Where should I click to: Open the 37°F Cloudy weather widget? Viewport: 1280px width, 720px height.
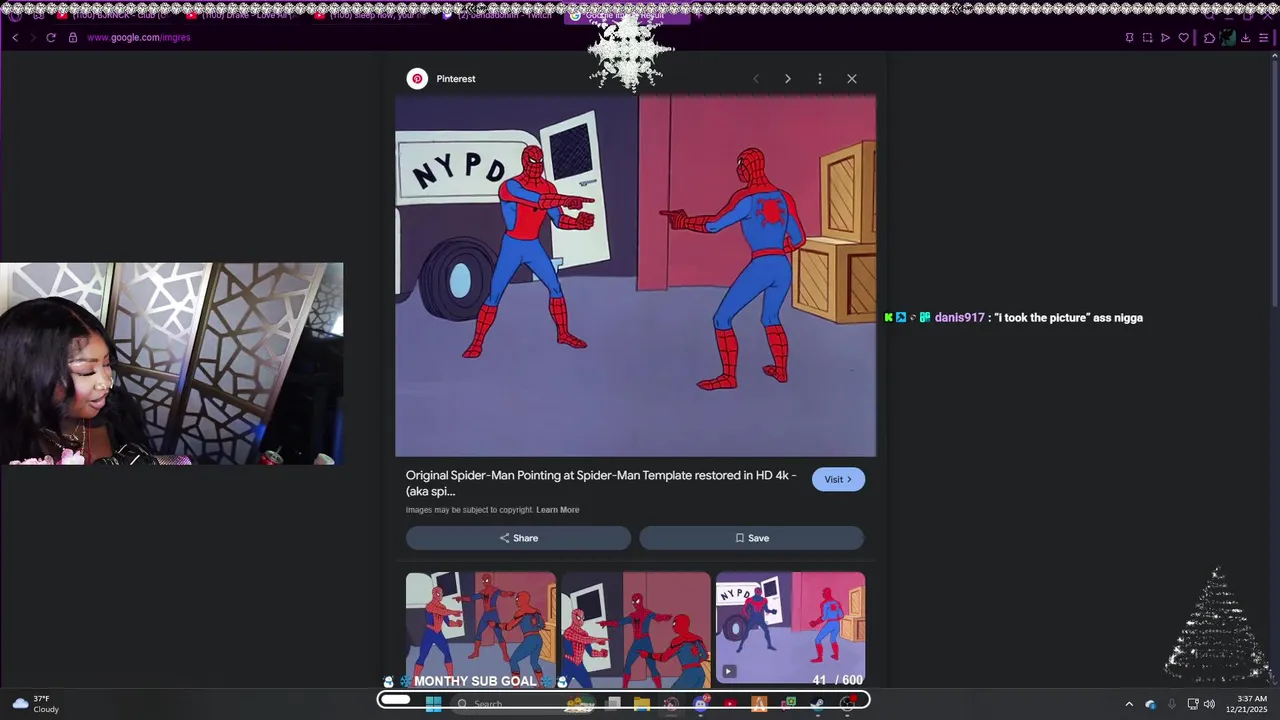36,704
